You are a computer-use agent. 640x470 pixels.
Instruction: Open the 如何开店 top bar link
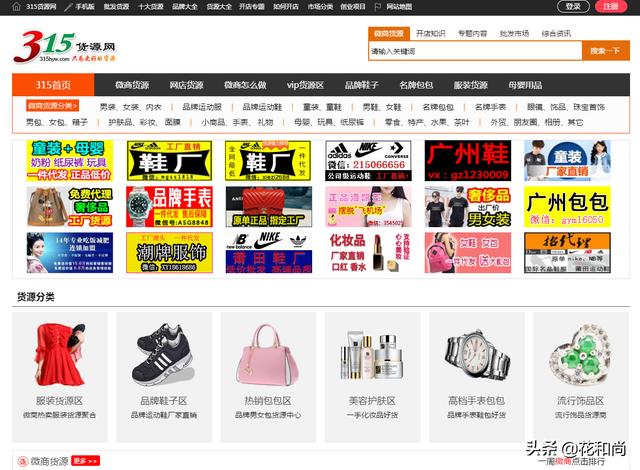tap(286, 7)
